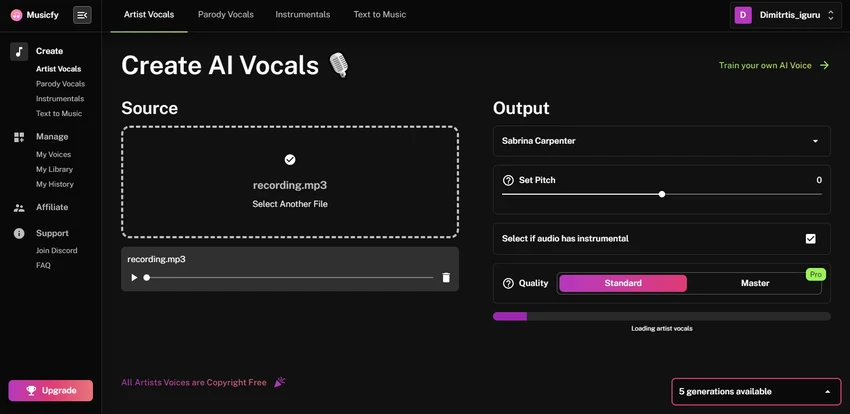Click the Source section heading
The height and width of the screenshot is (414, 850).
tap(150, 108)
